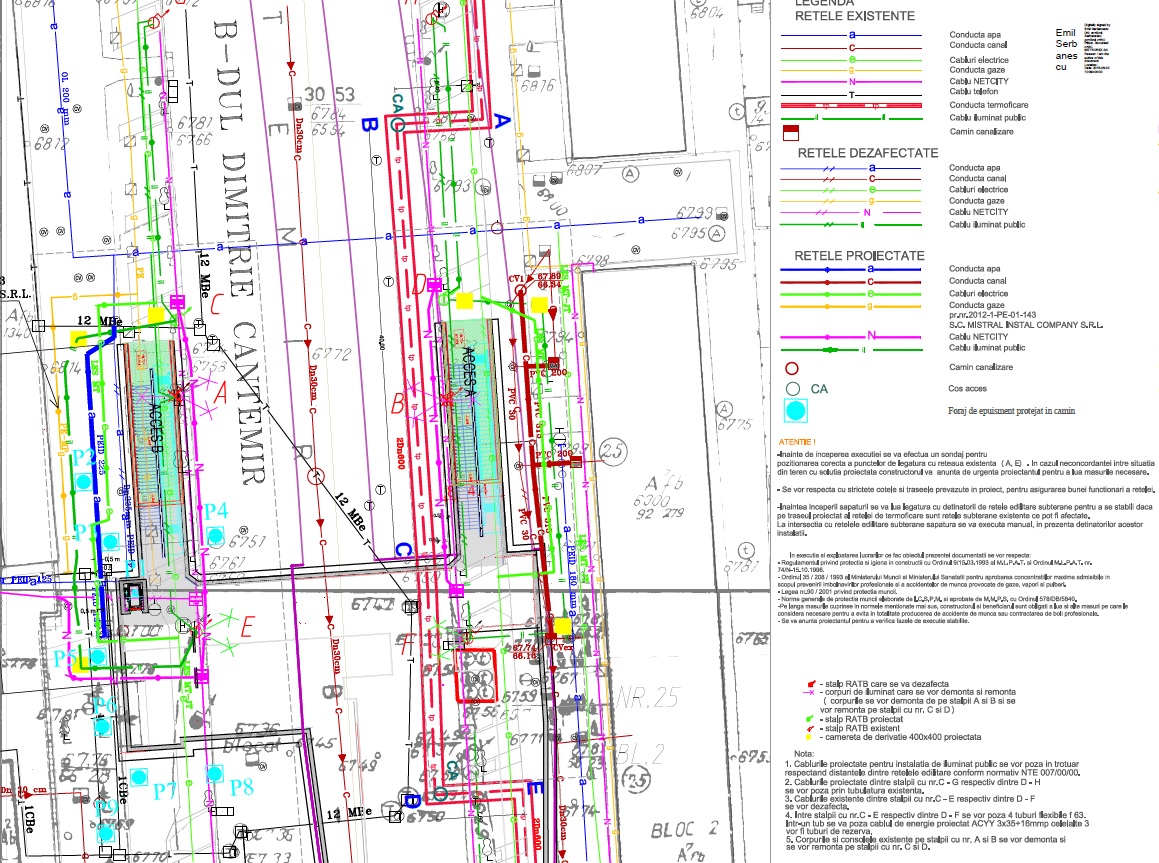1159x863 pixels.
Task: Click the yellow derivation chamber square near CVex
Action: pos(562,627)
